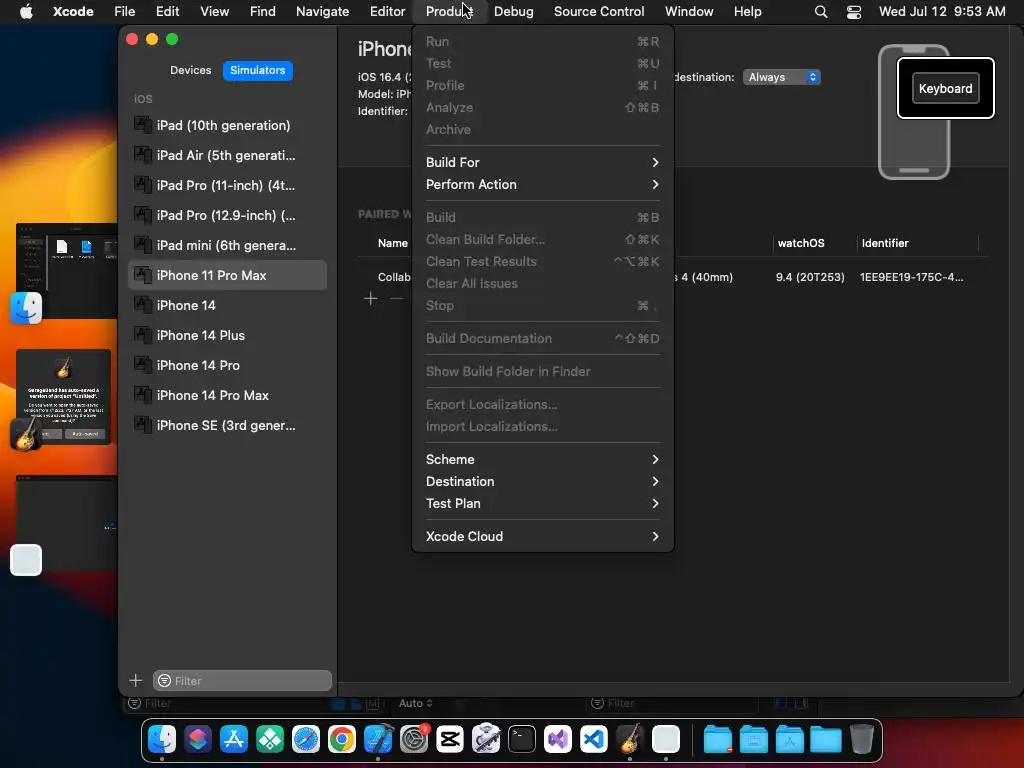
Task: Open the Source Control menu
Action: click(x=599, y=12)
